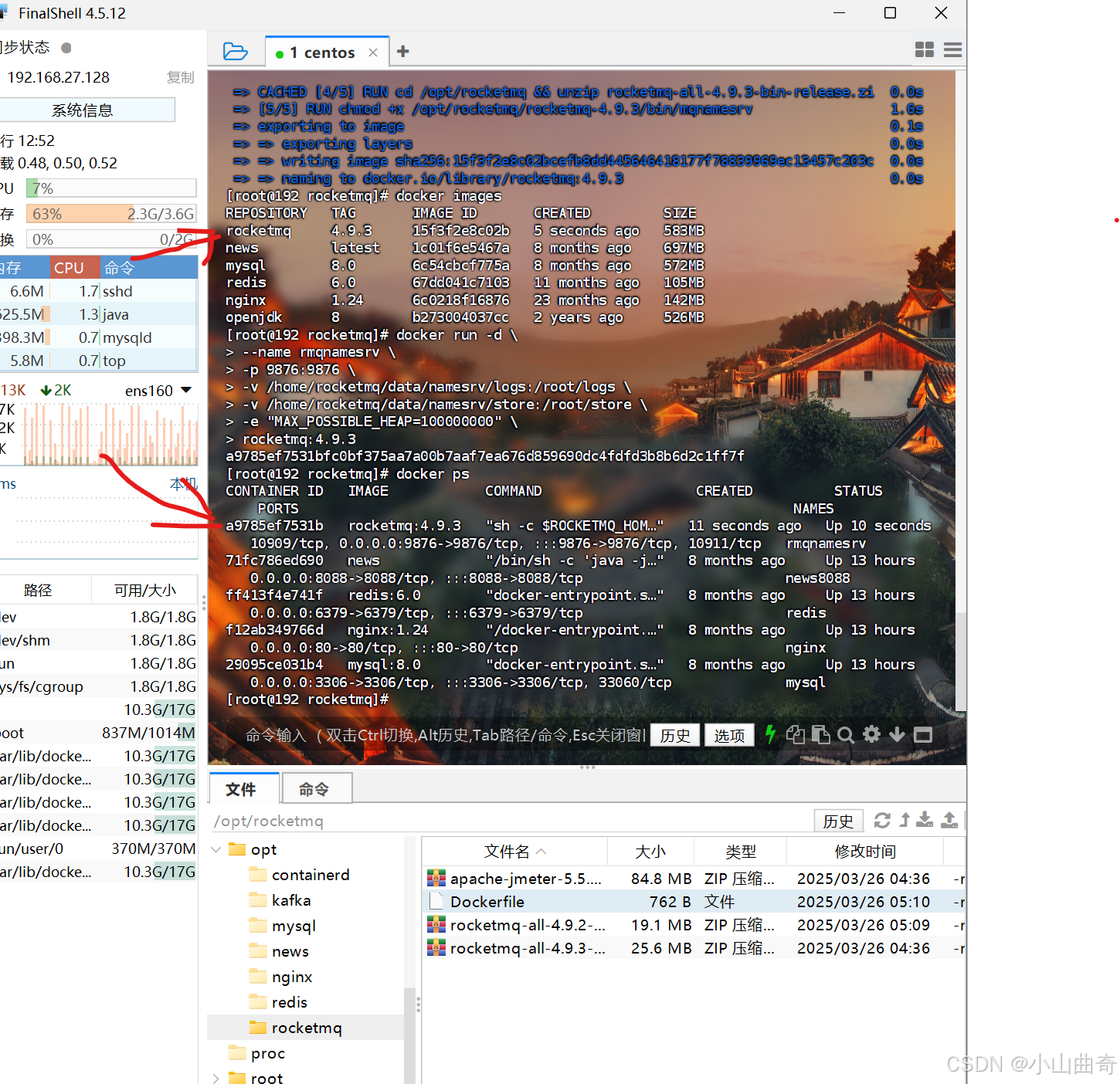Click 复制 next to the IP address
1120x1084 pixels.
click(x=181, y=77)
